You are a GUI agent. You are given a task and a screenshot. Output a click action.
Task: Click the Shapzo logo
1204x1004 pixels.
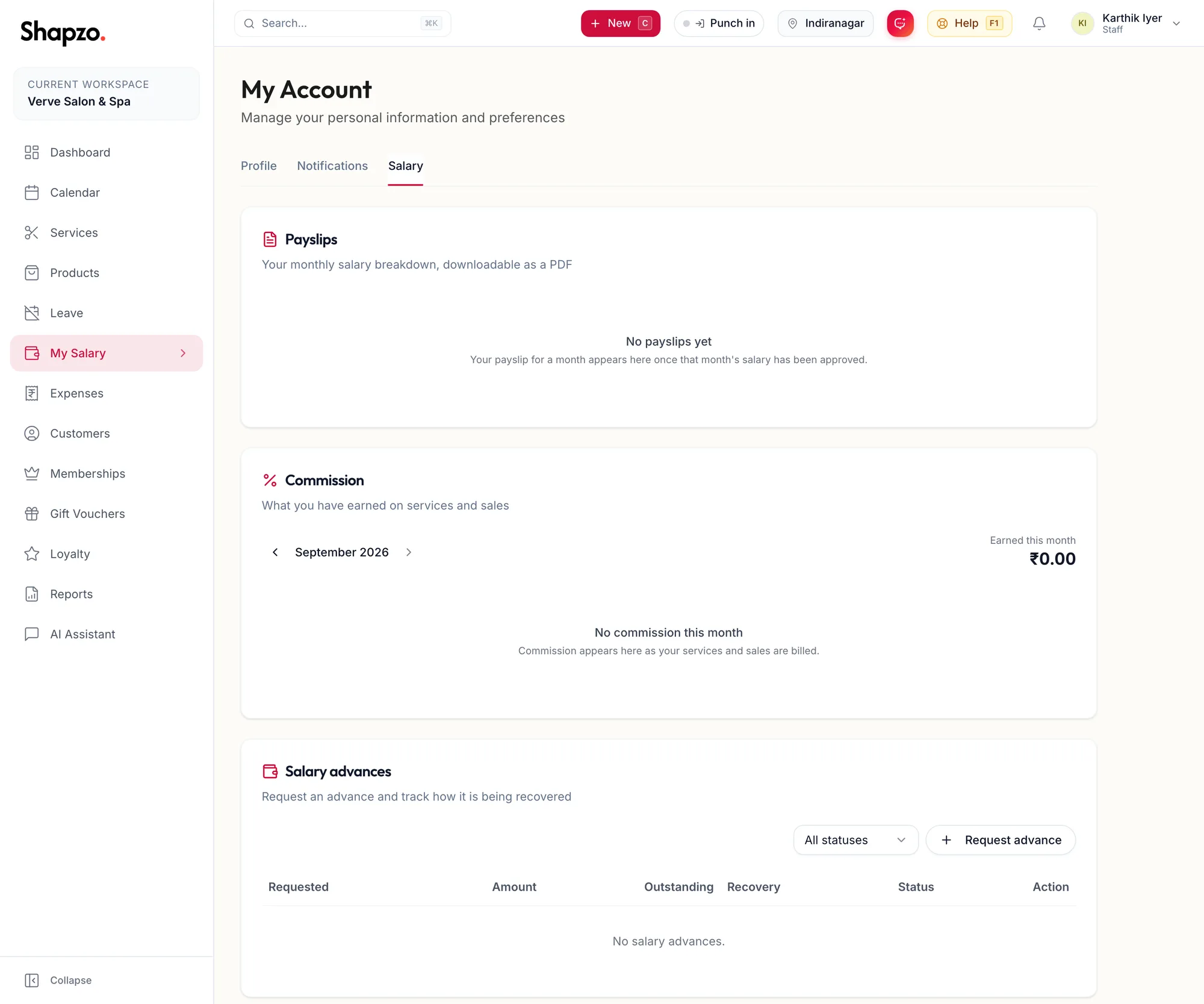(63, 32)
